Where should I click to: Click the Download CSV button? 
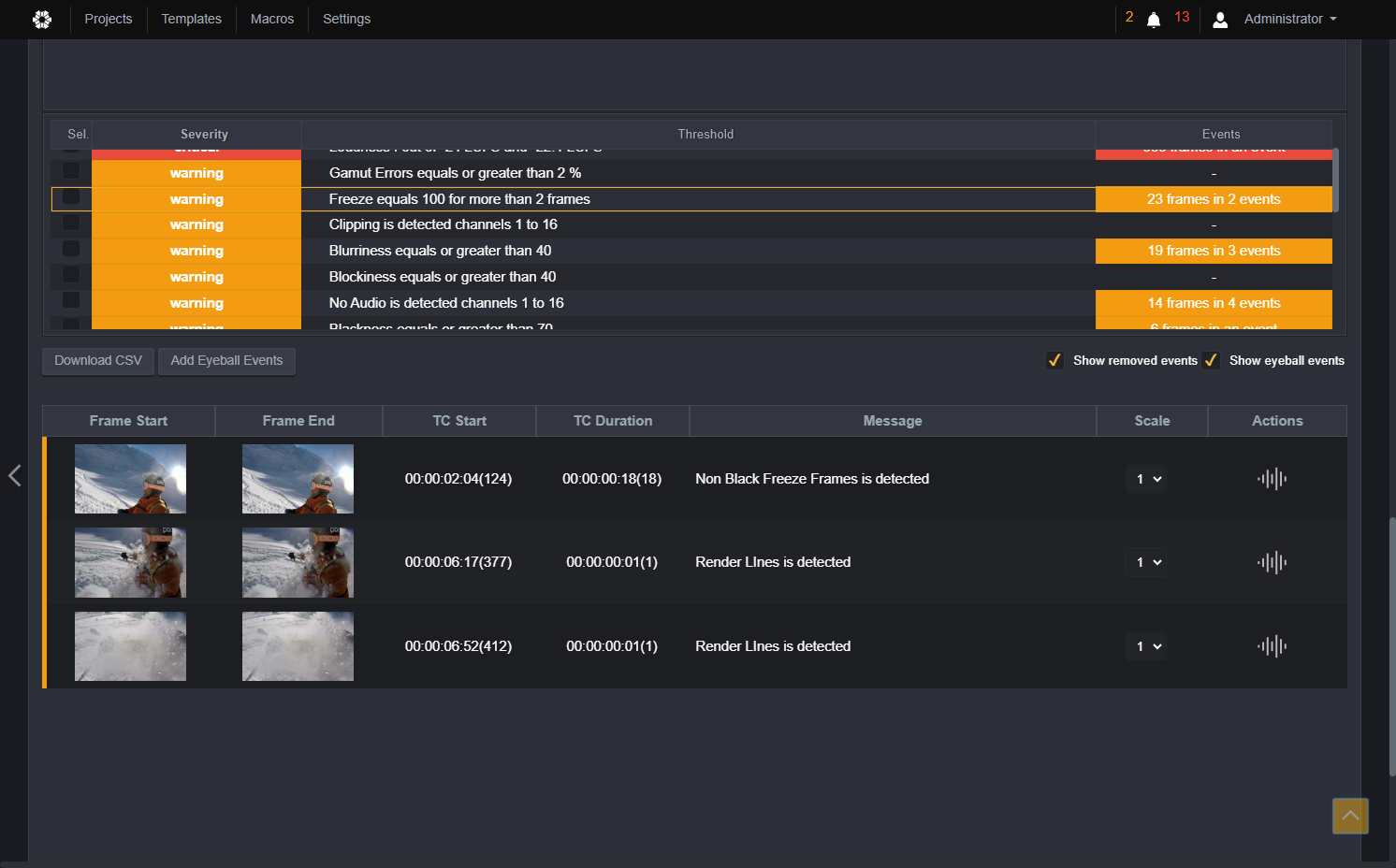pyautogui.click(x=98, y=361)
